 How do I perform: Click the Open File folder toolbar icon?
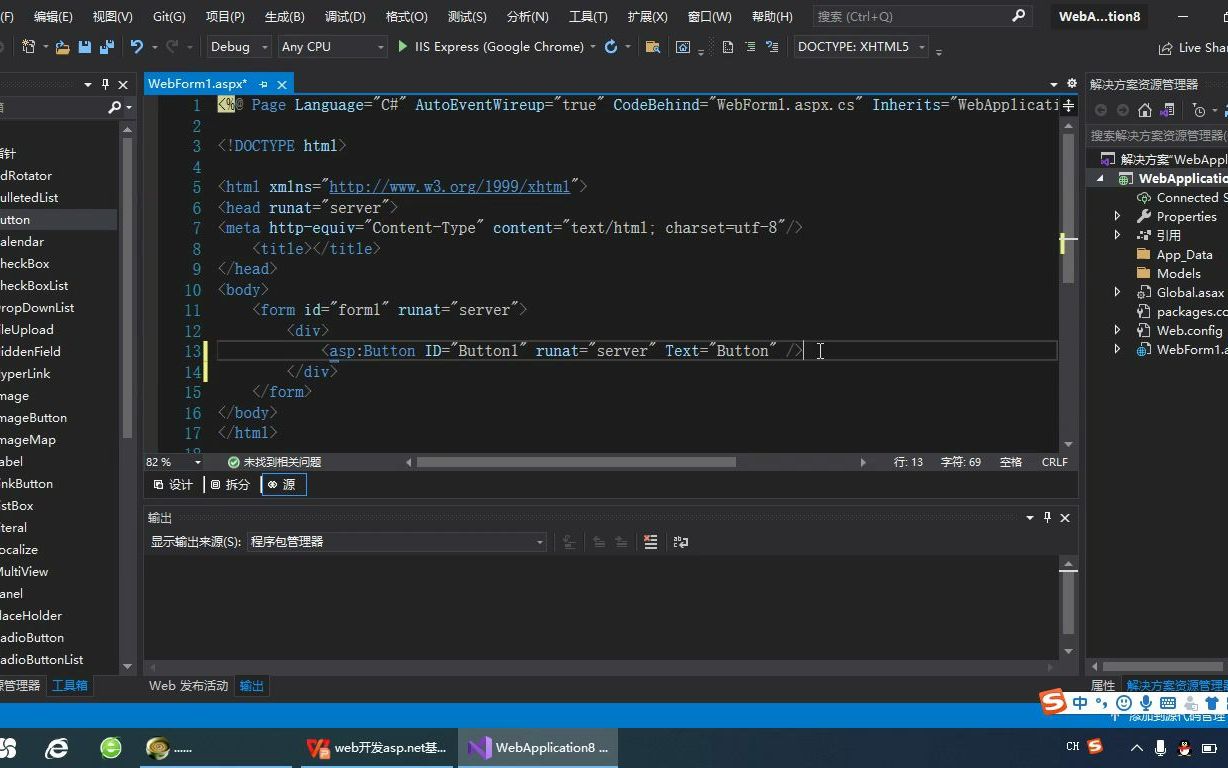tap(62, 47)
